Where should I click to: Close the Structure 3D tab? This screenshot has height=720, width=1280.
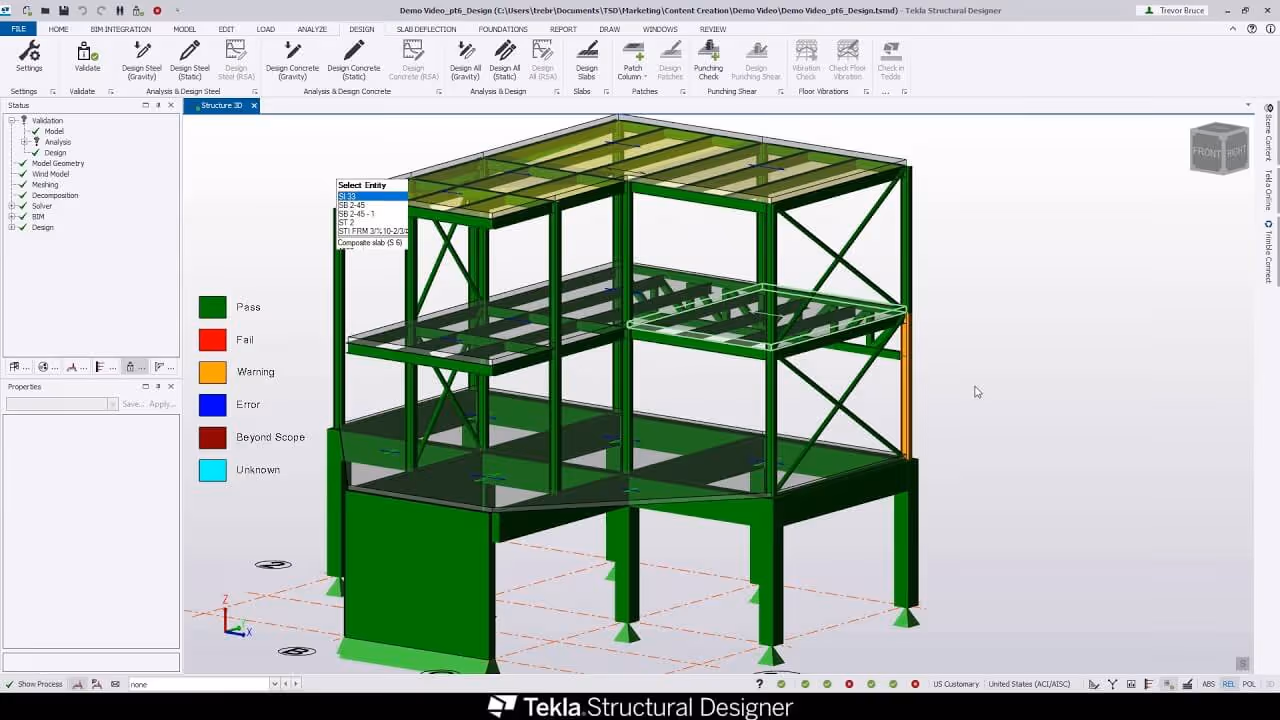tap(254, 105)
